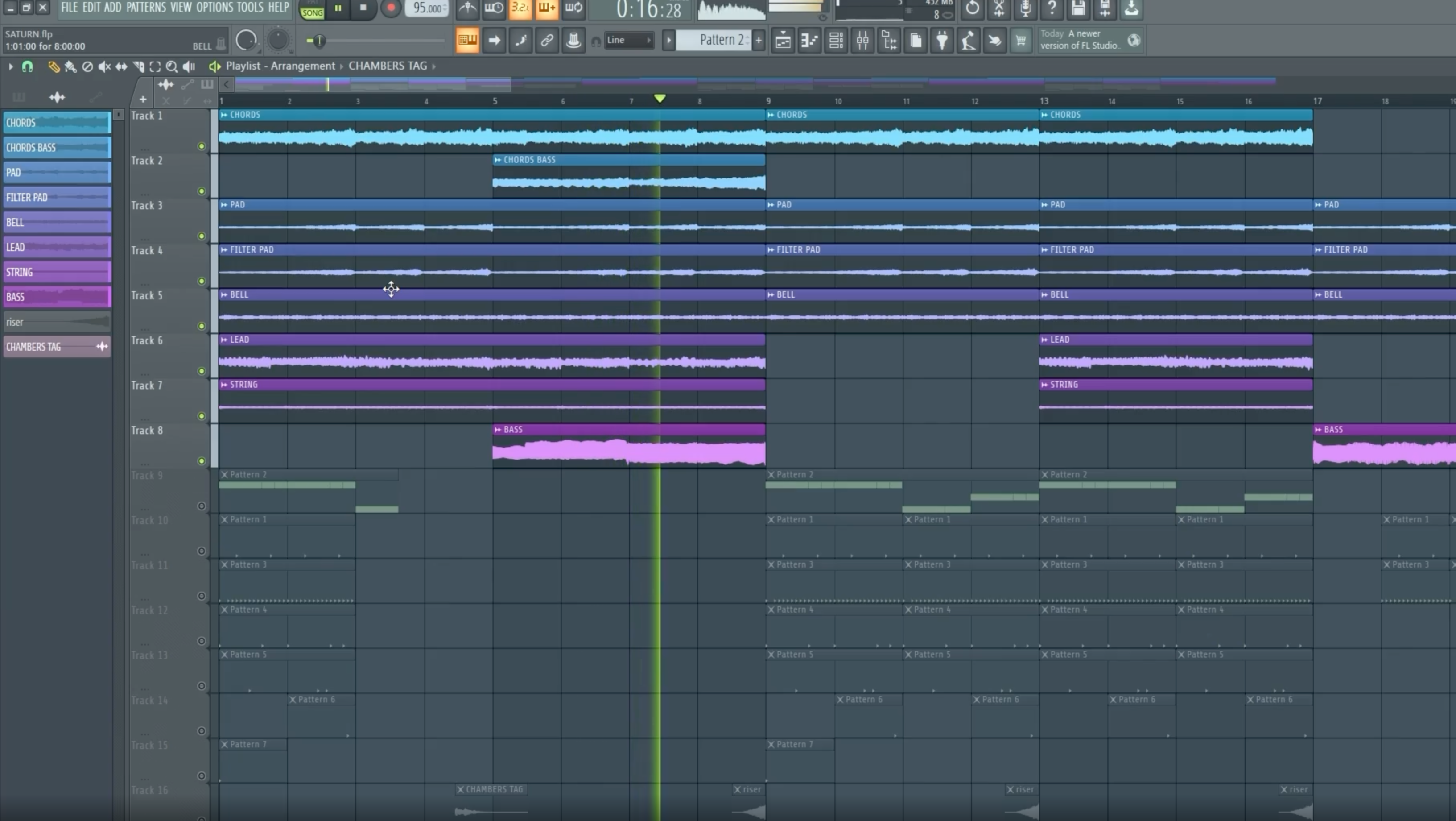Open the VIEW menu
The height and width of the screenshot is (821, 1456).
(181, 7)
